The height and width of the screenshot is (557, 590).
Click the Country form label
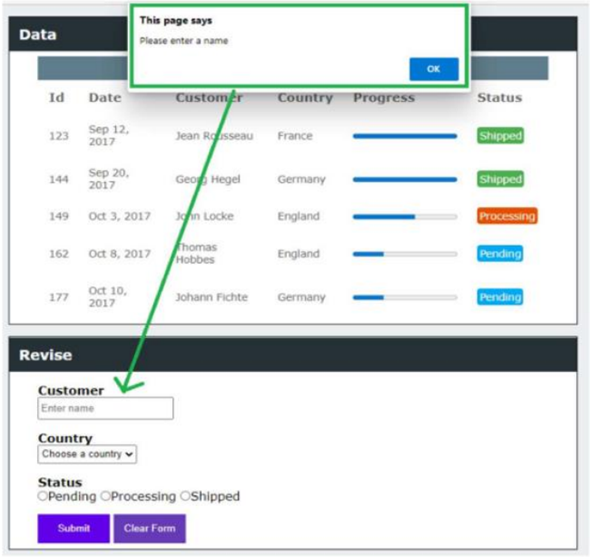point(65,438)
